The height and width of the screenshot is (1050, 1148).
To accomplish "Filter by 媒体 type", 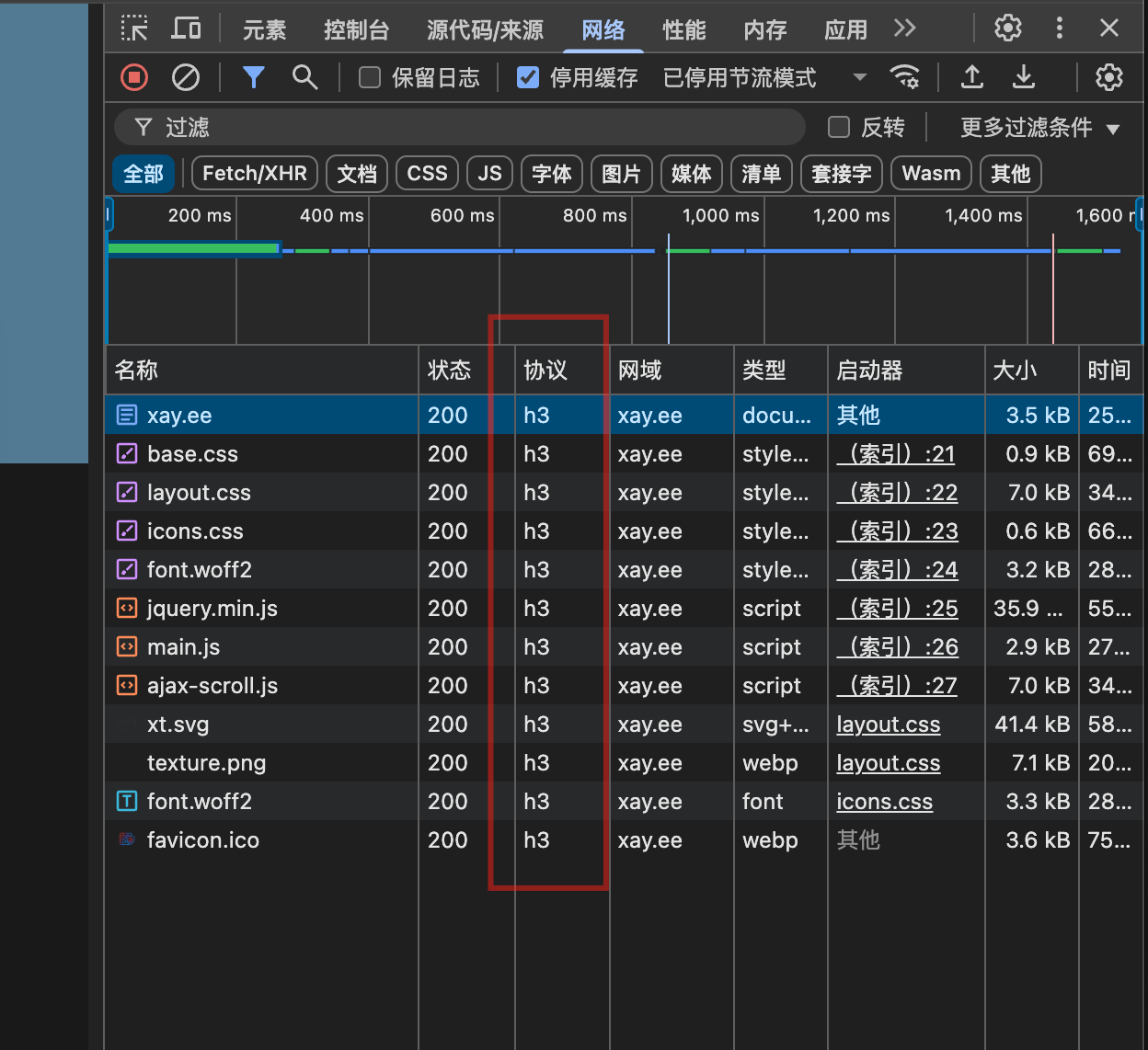I will [692, 174].
